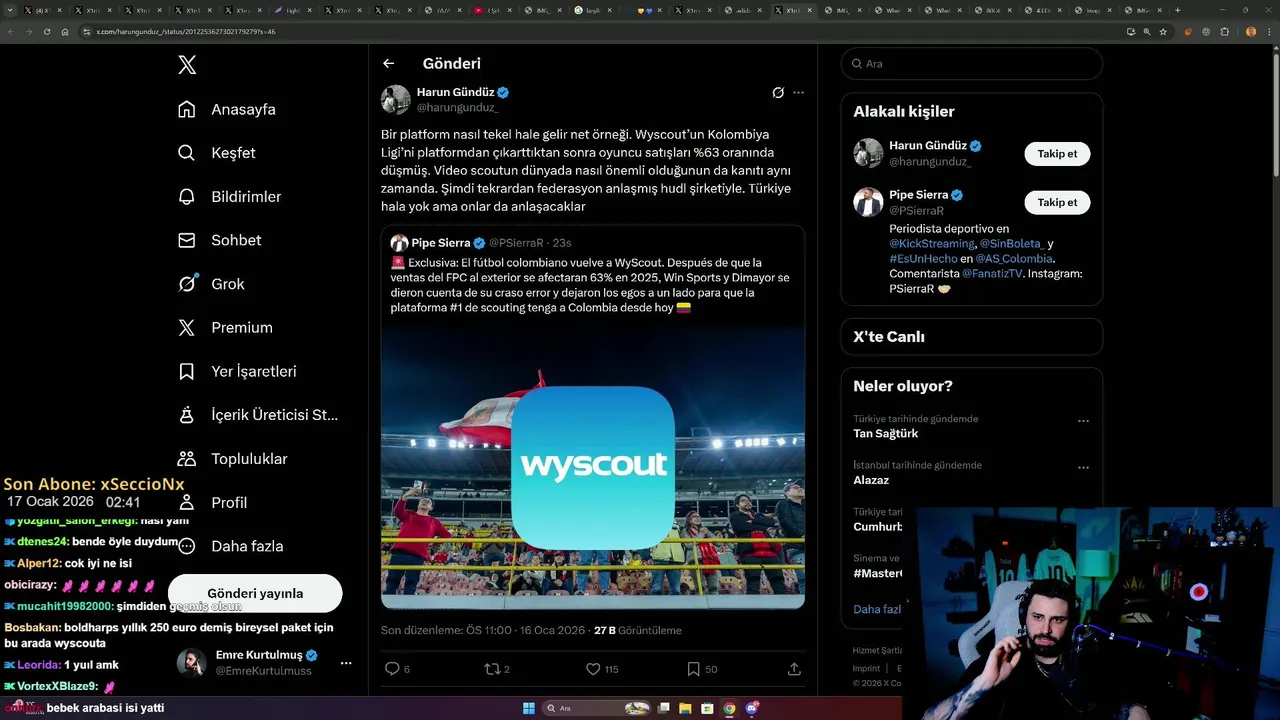This screenshot has width=1280, height=720.
Task: Click the browser address bar URL
Action: tap(186, 31)
